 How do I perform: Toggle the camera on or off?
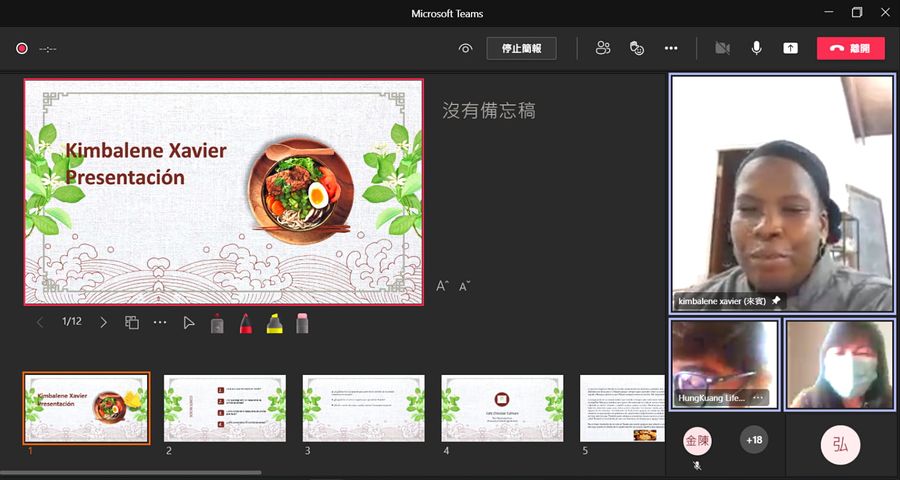point(722,48)
